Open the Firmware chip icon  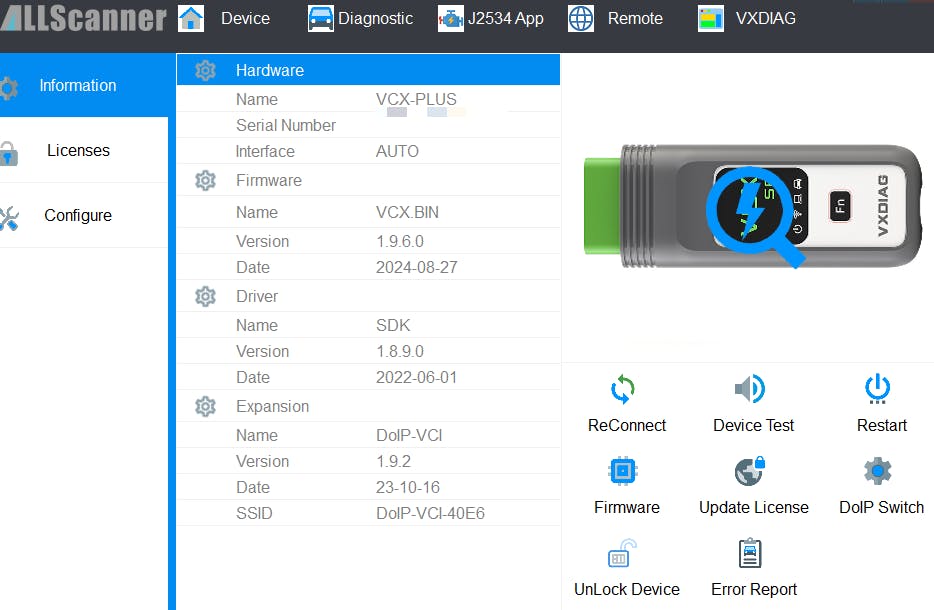[x=624, y=471]
